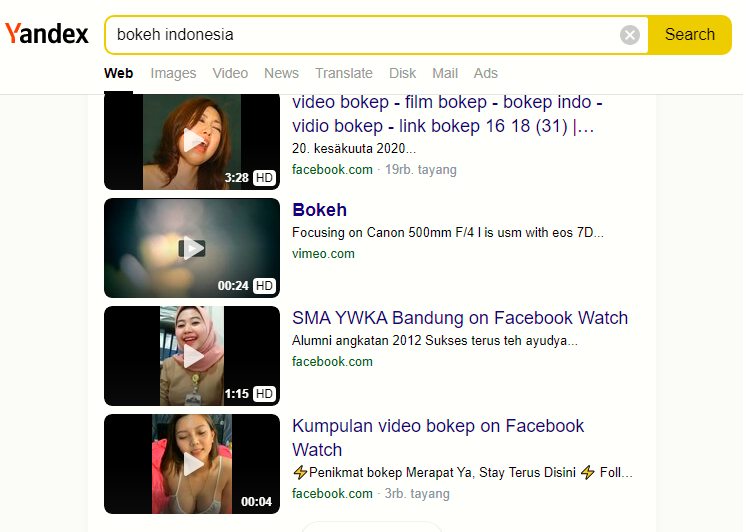Click 'Focusing on Canon 500mm F/4' description text
The height and width of the screenshot is (532, 743).
pos(448,233)
